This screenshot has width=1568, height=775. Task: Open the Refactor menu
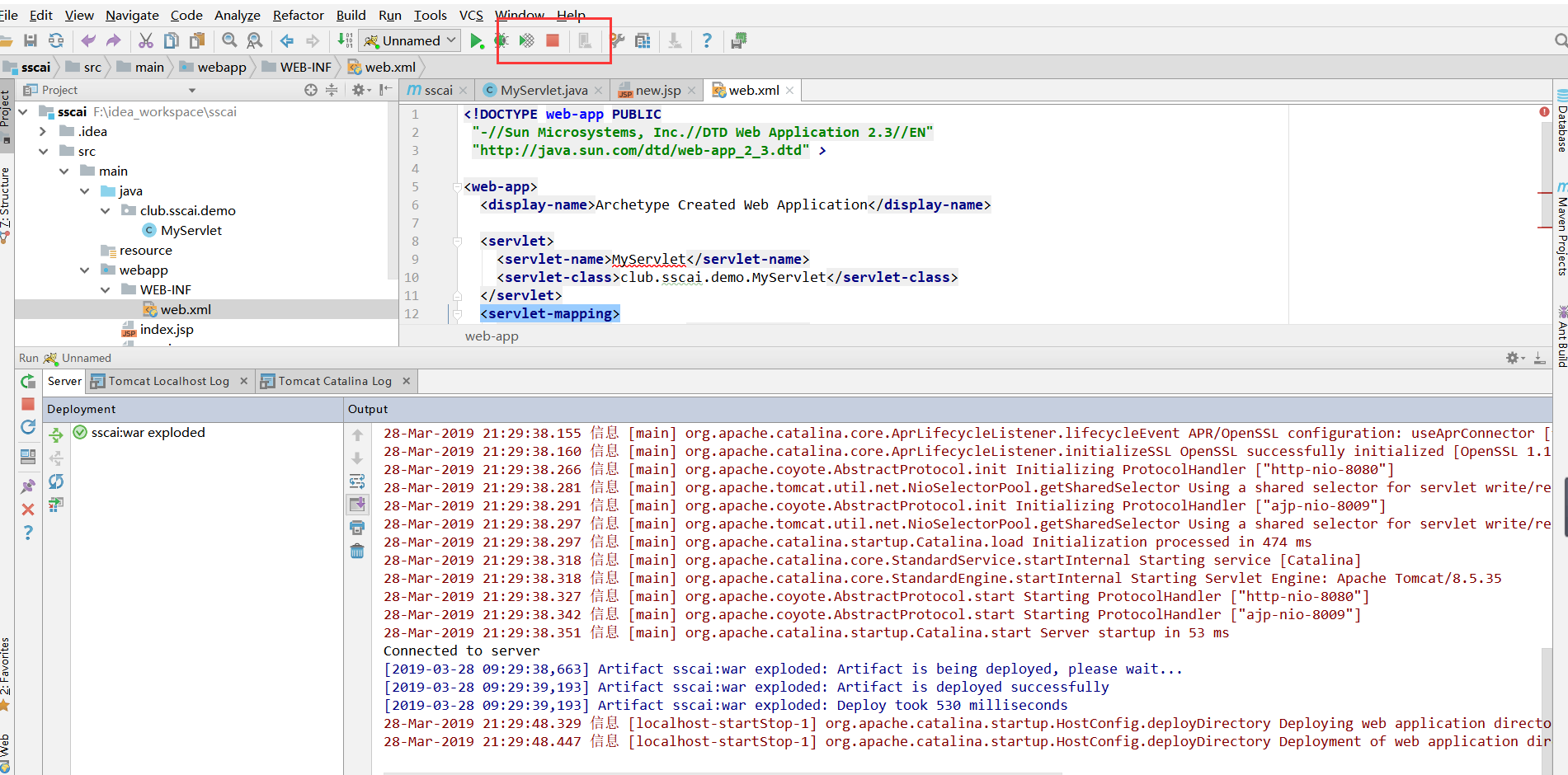298,15
